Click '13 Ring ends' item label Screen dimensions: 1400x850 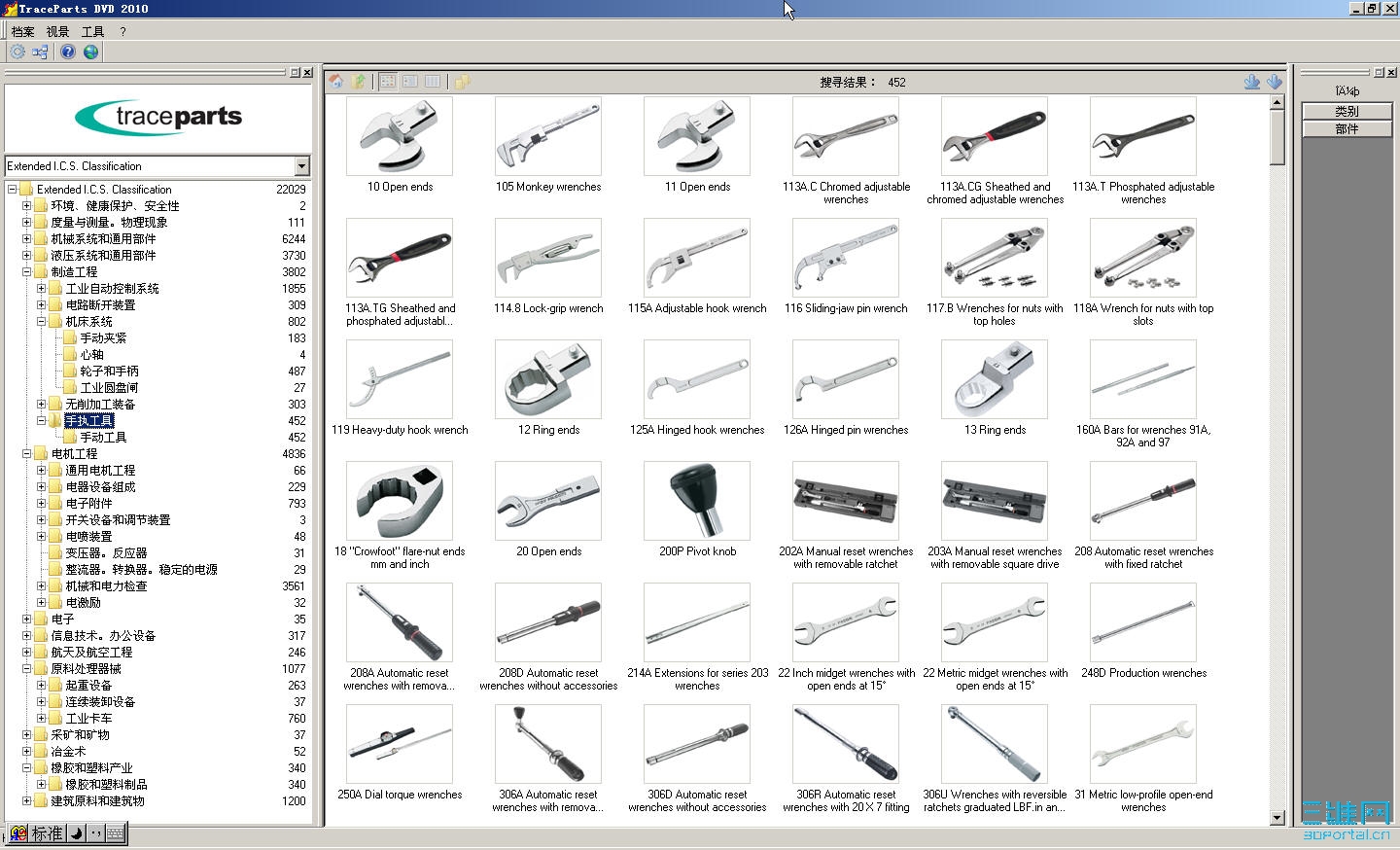(x=995, y=430)
